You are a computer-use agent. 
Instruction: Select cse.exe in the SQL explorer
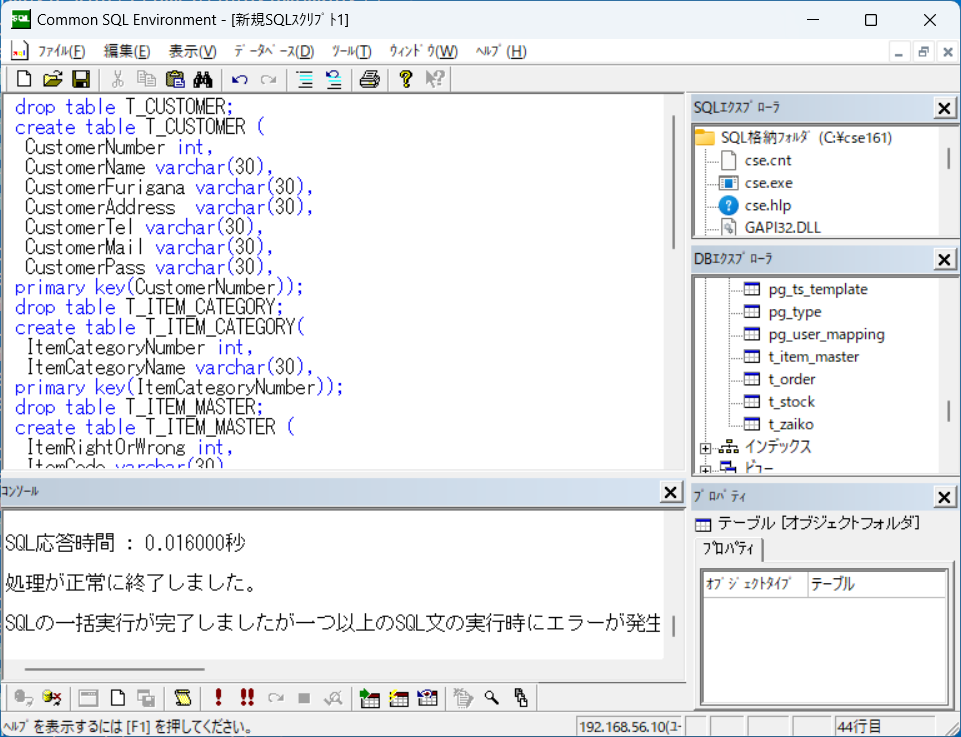tap(769, 183)
